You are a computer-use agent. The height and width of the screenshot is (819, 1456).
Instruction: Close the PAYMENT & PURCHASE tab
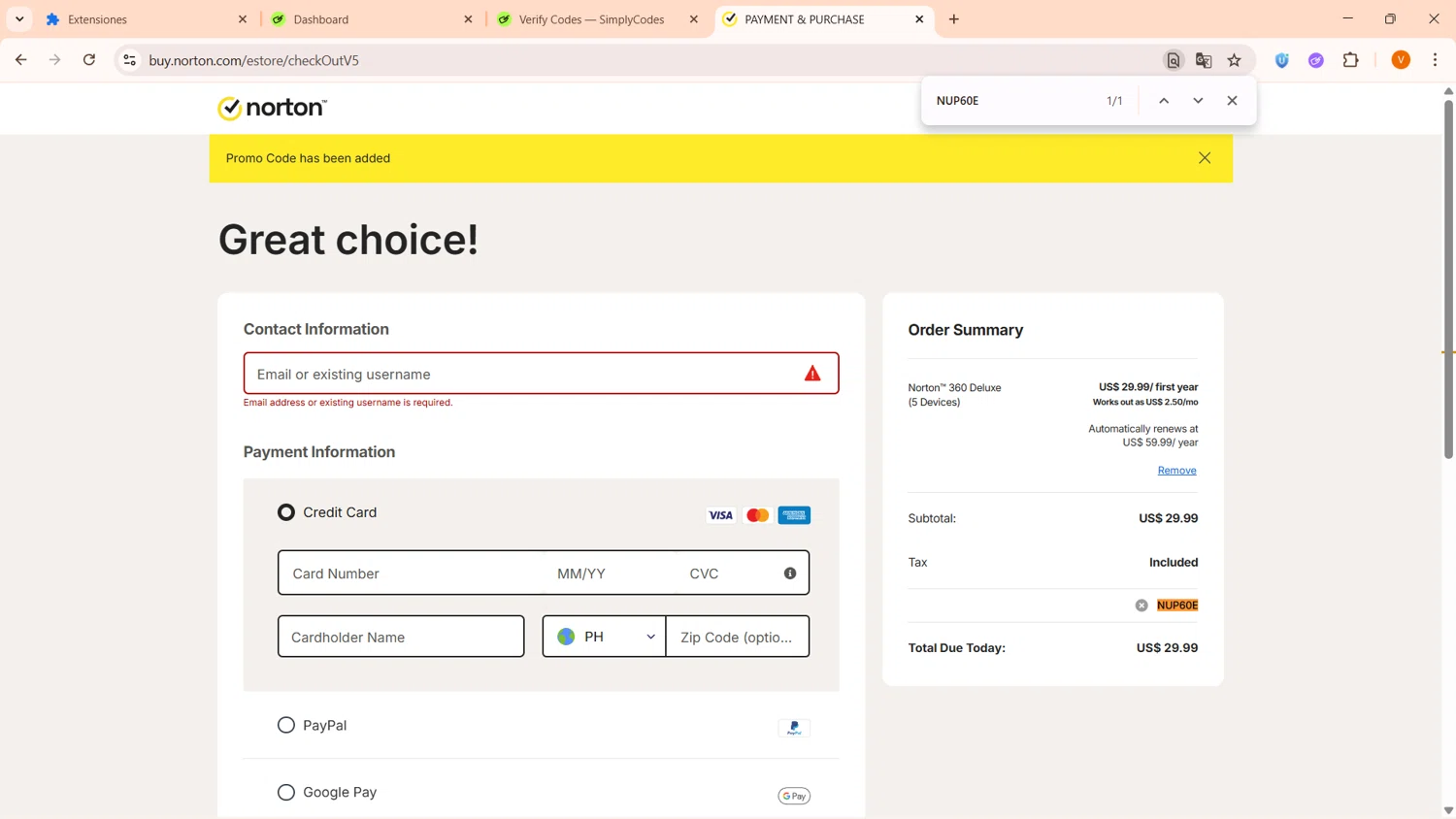tap(919, 19)
